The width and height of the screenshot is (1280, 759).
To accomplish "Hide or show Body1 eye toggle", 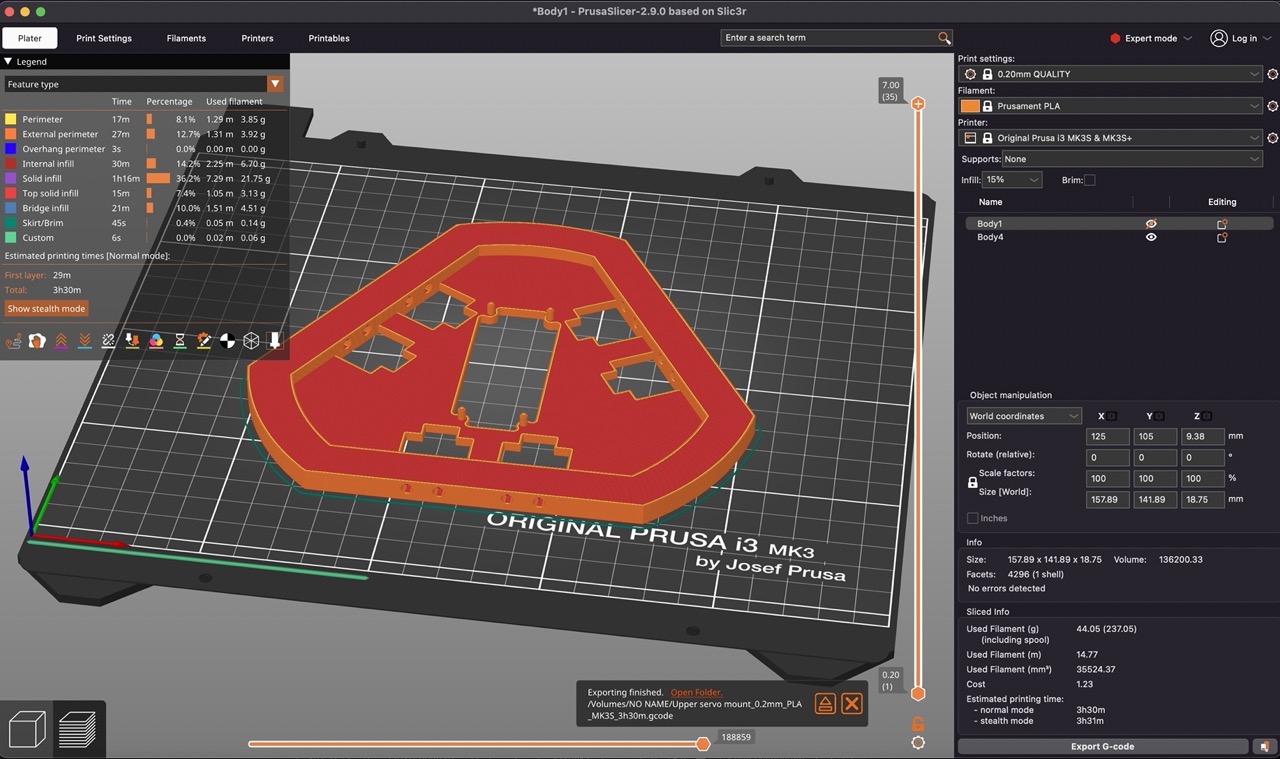I will [1151, 224].
